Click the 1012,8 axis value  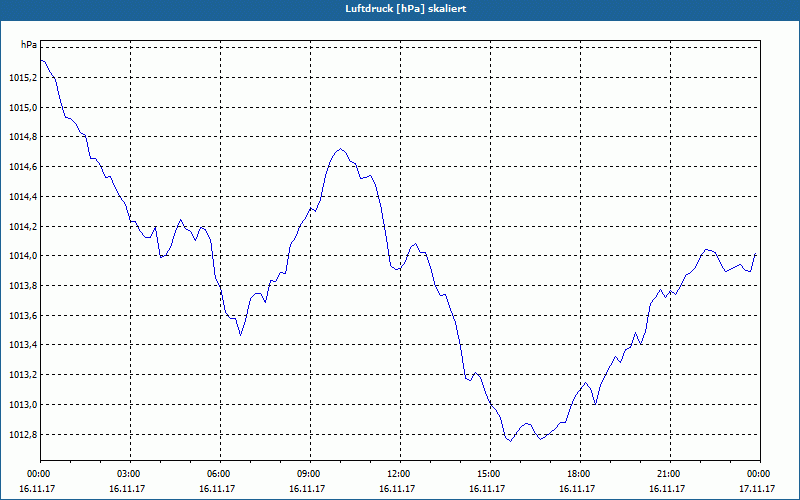[x=23, y=435]
